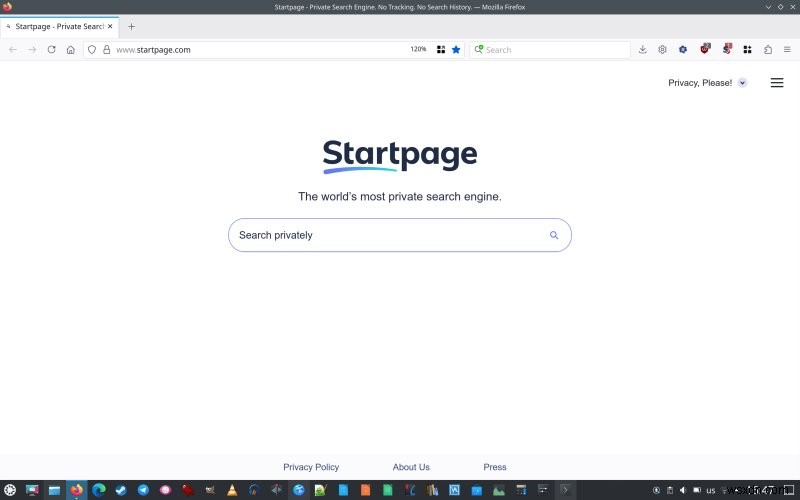
Task: Open the browser home page
Action: point(71,49)
